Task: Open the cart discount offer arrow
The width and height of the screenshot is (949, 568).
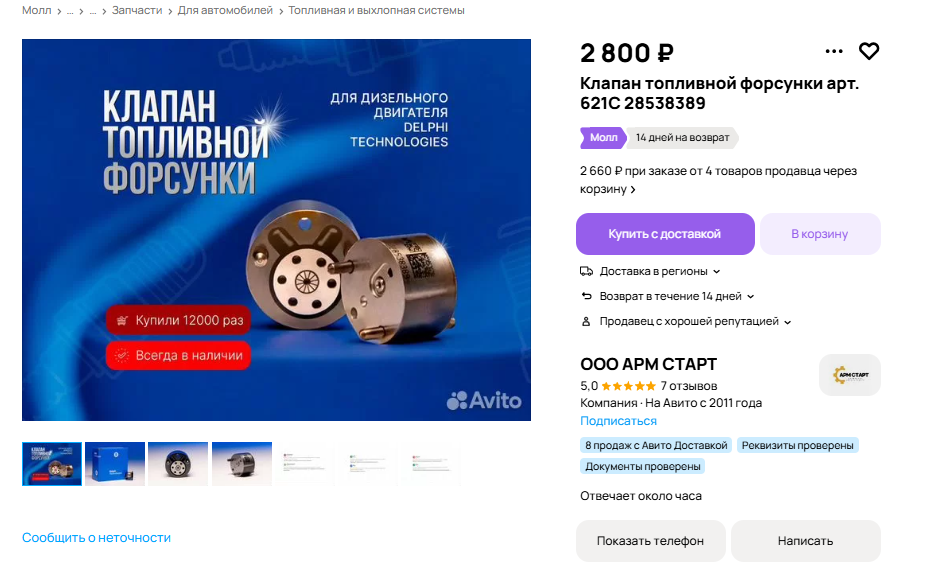Action: click(x=633, y=190)
